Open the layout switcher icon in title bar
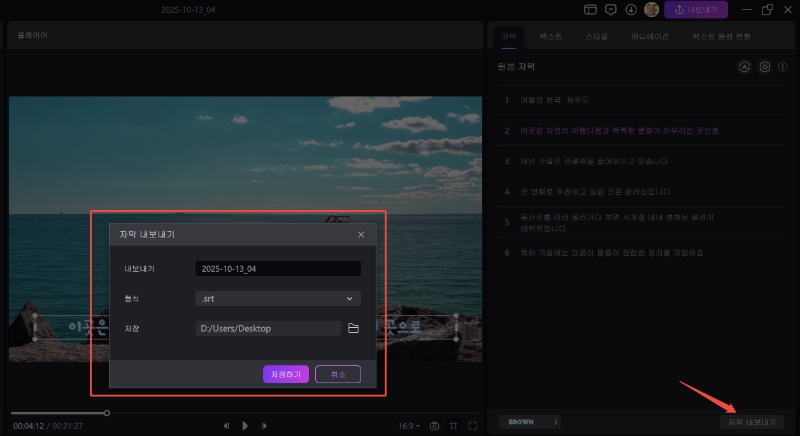800x436 pixels. pos(590,10)
